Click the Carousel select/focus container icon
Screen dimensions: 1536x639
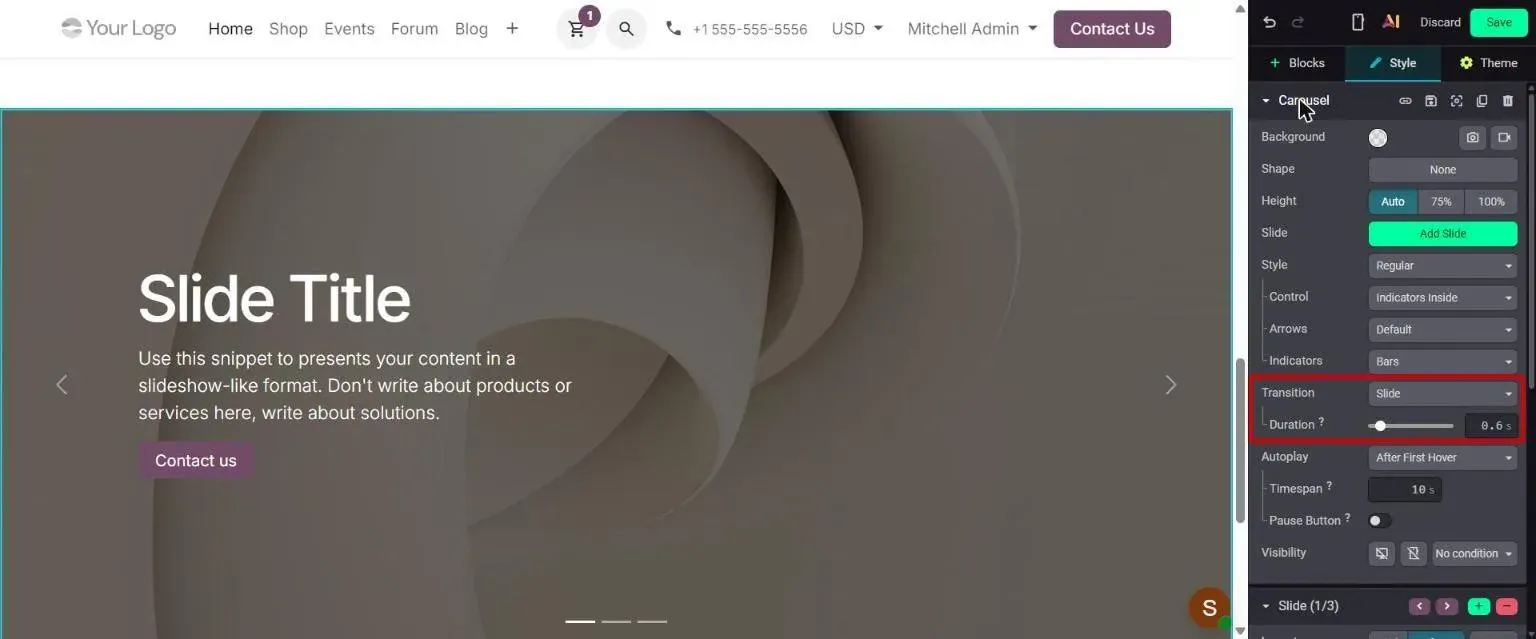1456,101
